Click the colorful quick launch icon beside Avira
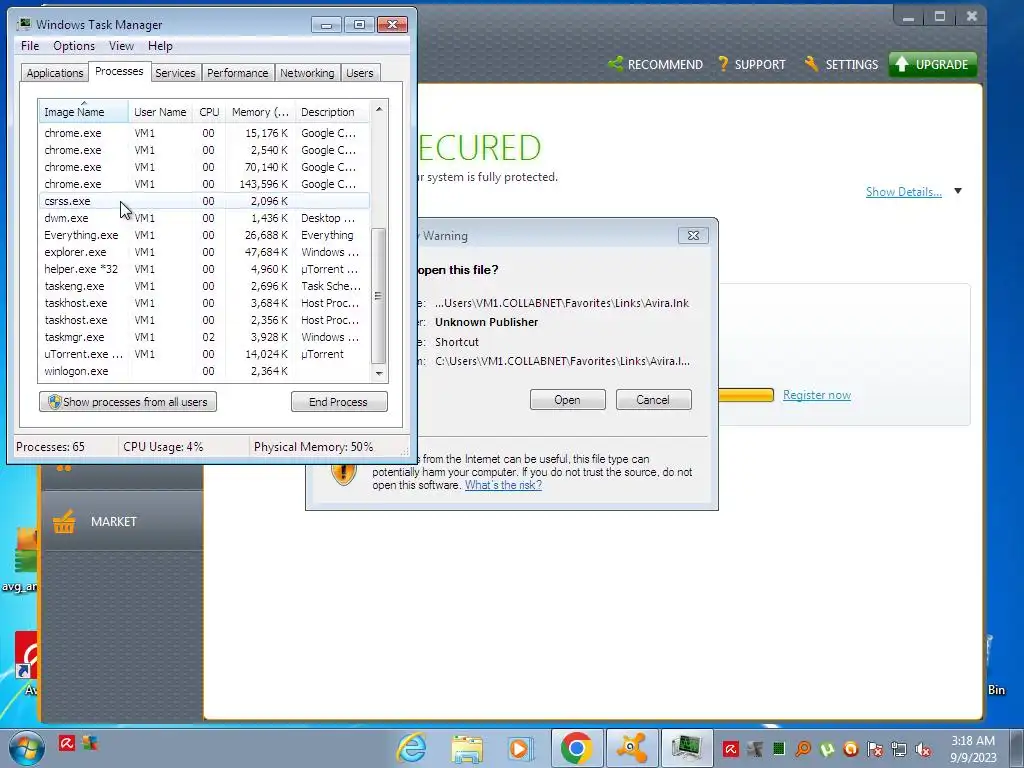The width and height of the screenshot is (1024, 768). (90, 743)
